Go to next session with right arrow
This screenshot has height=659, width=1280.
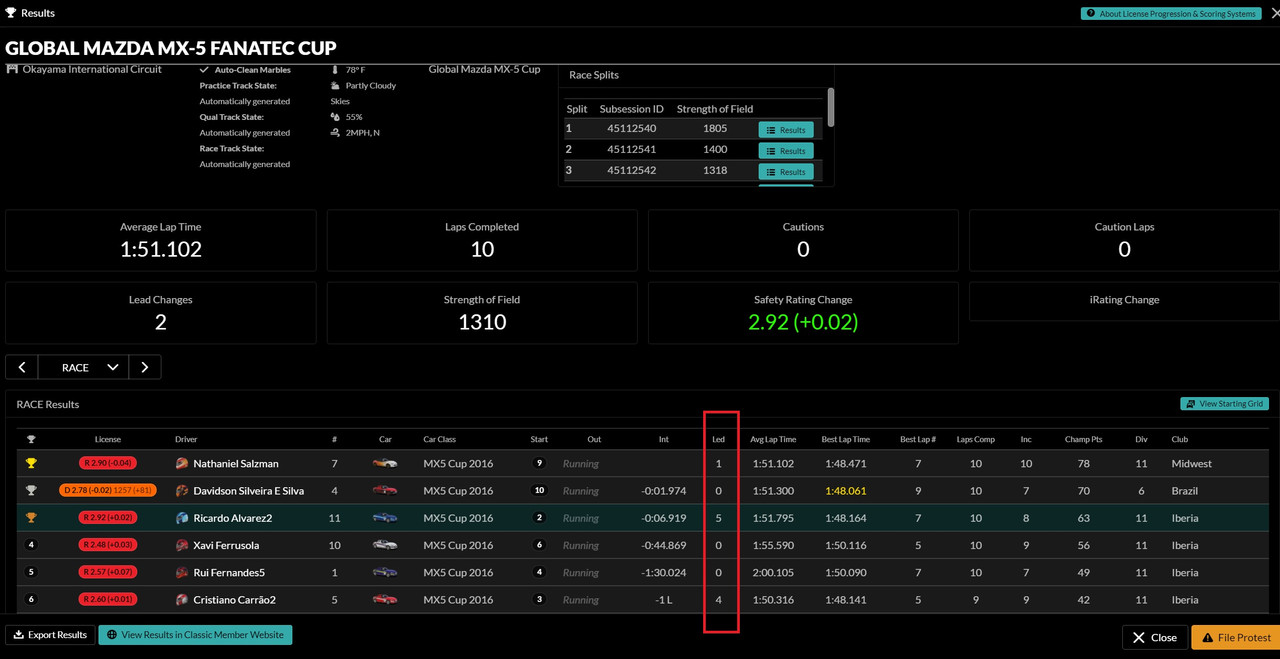145,367
